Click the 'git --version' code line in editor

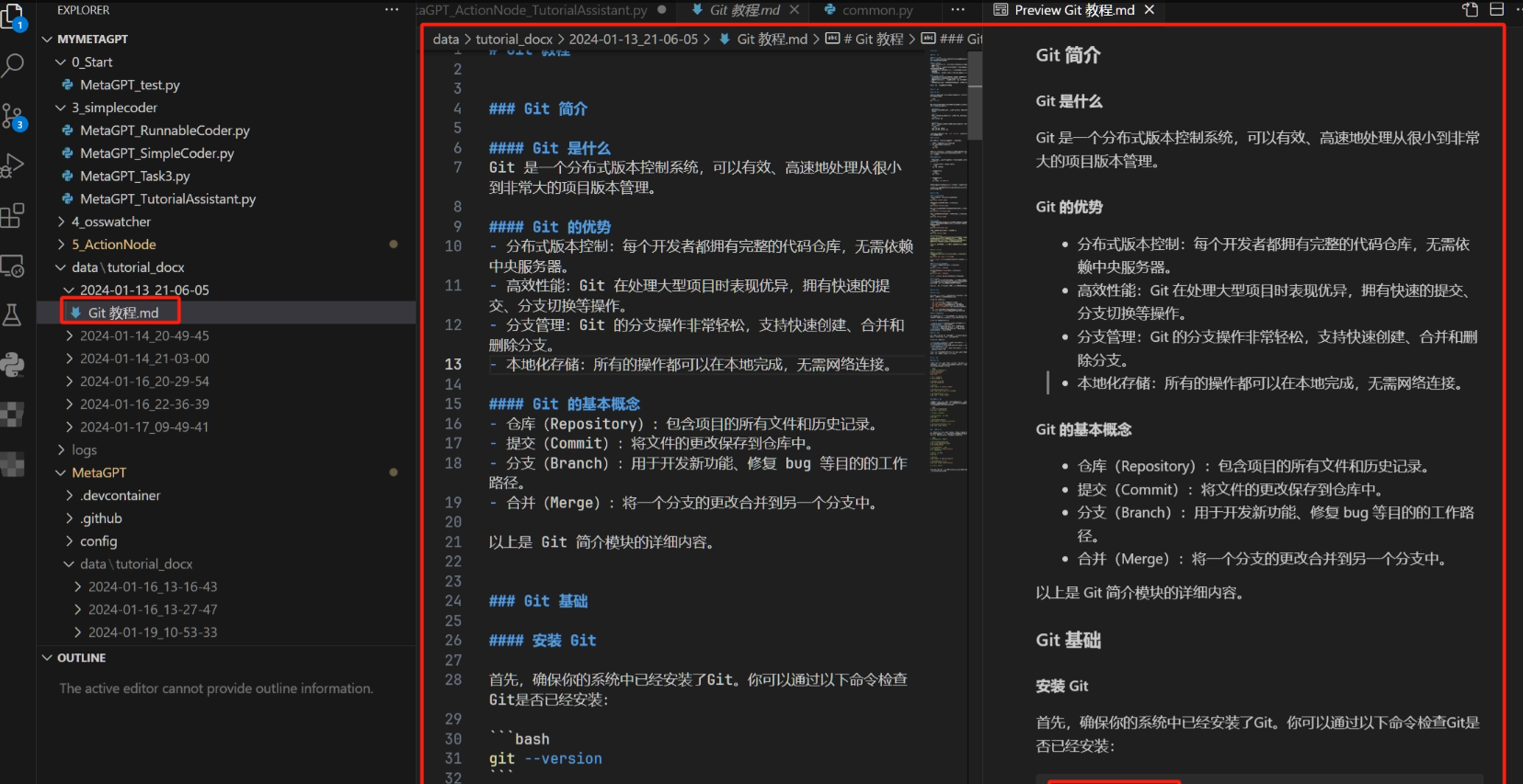[x=545, y=758]
